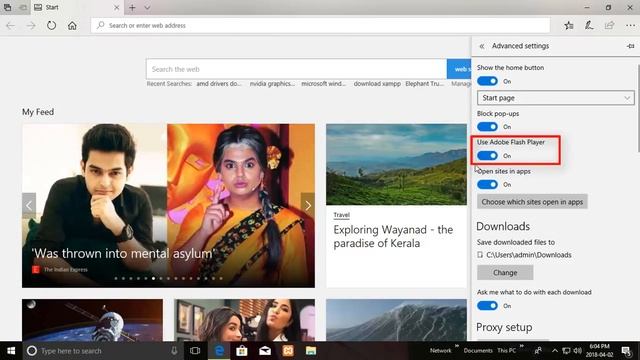
Task: Click Choose which sites open in apps
Action: click(532, 202)
